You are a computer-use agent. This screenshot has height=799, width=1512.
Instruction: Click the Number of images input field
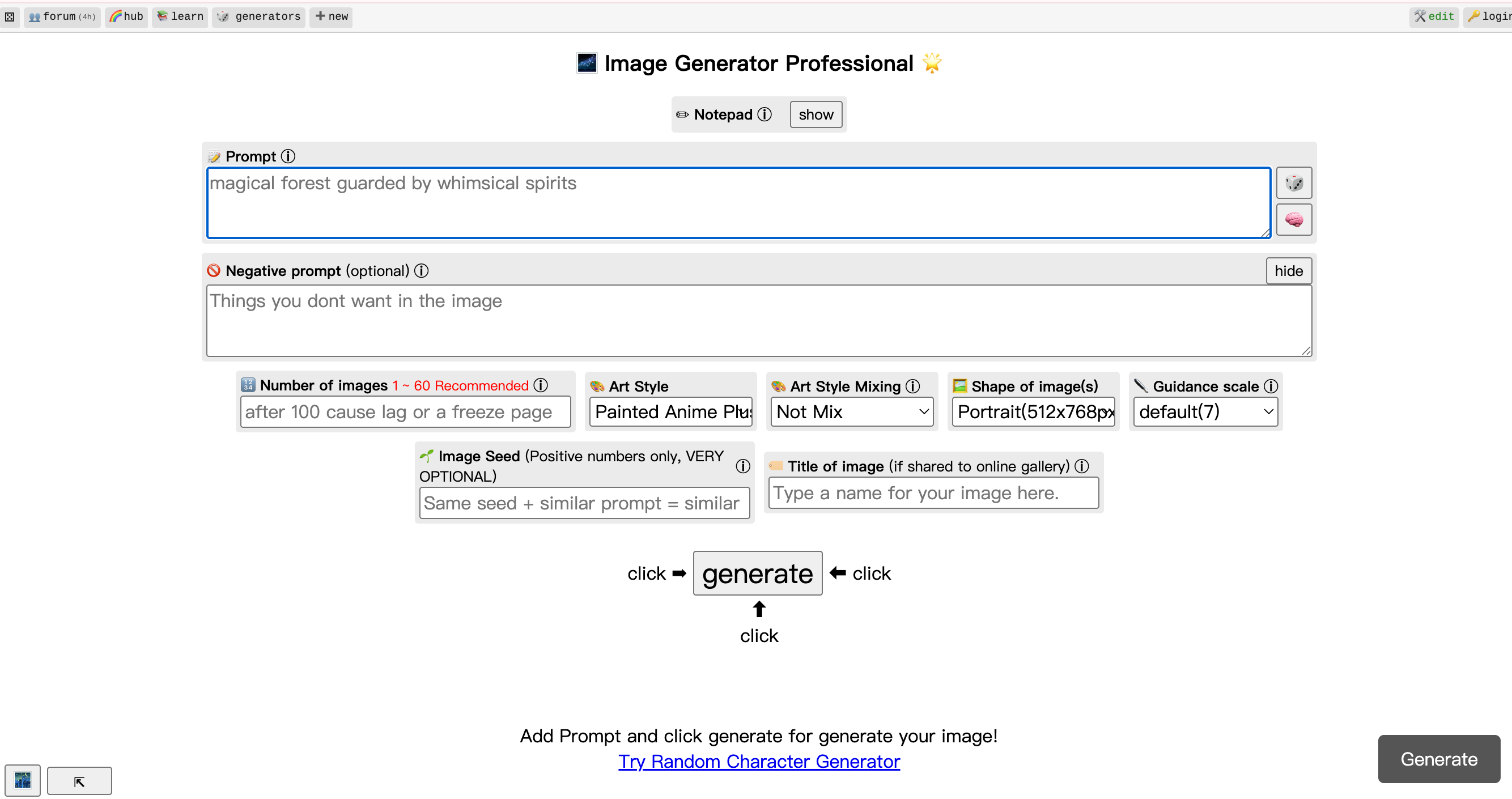coord(405,411)
